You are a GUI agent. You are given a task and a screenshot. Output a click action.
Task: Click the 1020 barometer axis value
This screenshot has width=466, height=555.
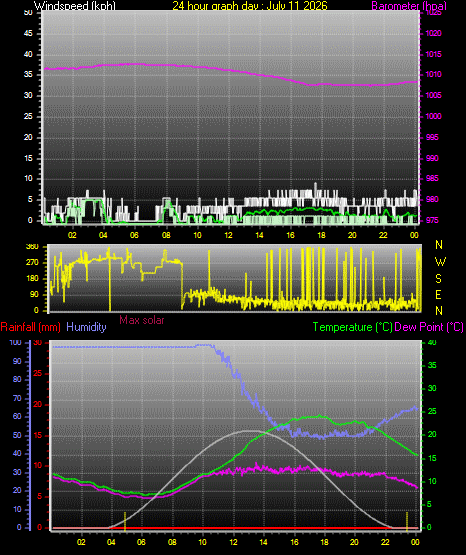tap(433, 33)
